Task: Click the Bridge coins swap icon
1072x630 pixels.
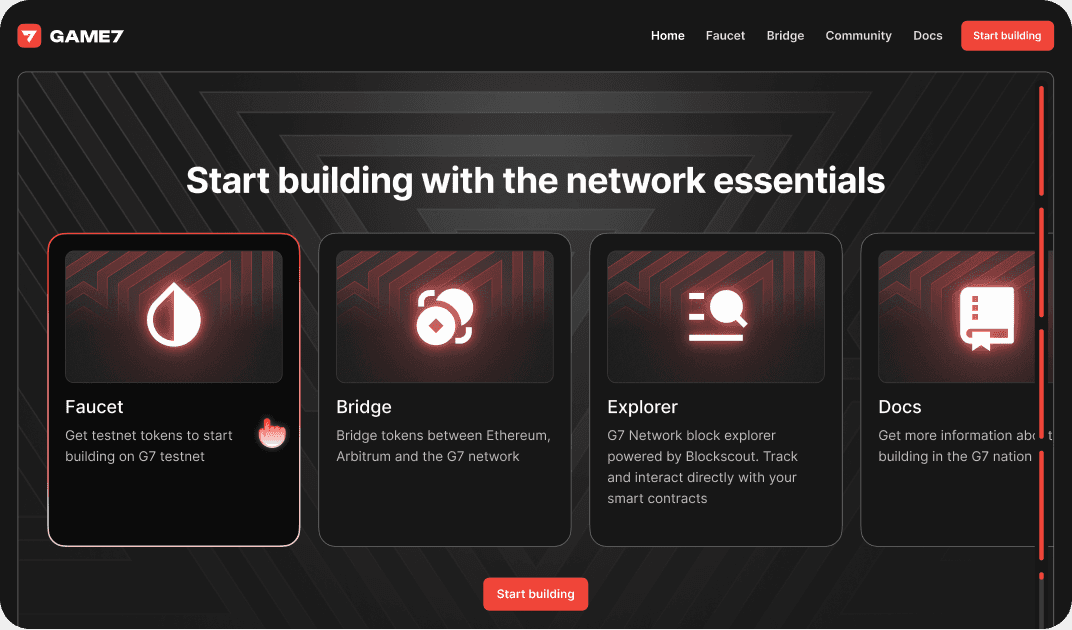Action: point(445,316)
